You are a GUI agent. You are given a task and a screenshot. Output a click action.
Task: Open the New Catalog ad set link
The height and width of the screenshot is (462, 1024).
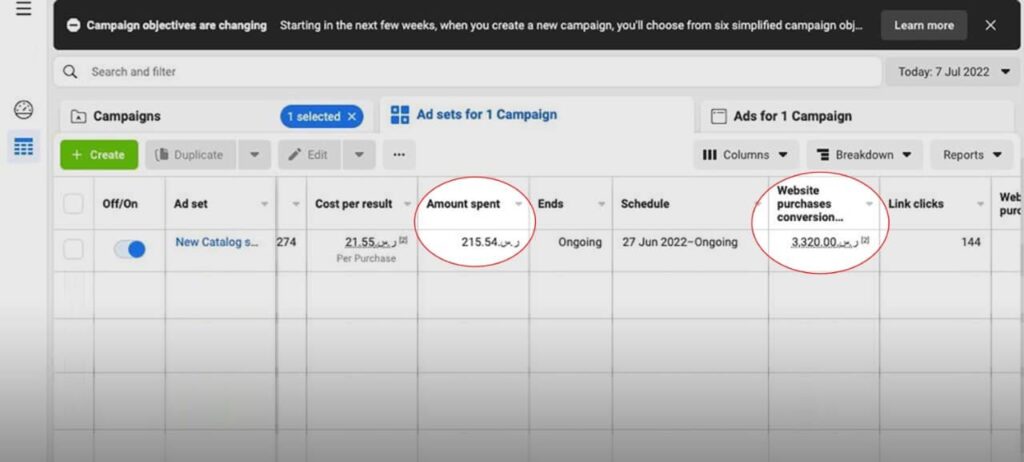click(x=220, y=242)
